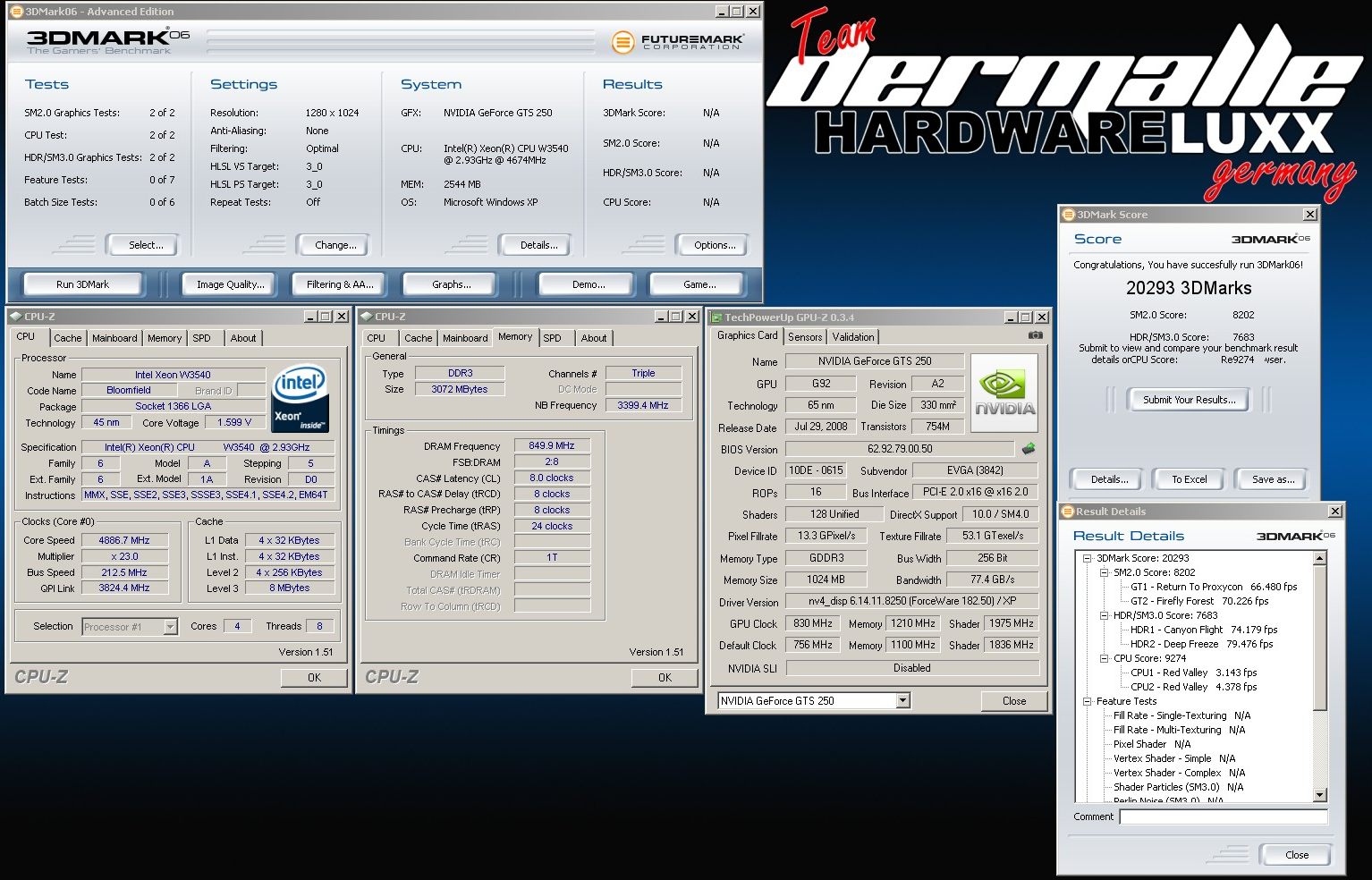Click the 3DMark06 title bar icon
Image resolution: width=1372 pixels, height=880 pixels.
16,12
